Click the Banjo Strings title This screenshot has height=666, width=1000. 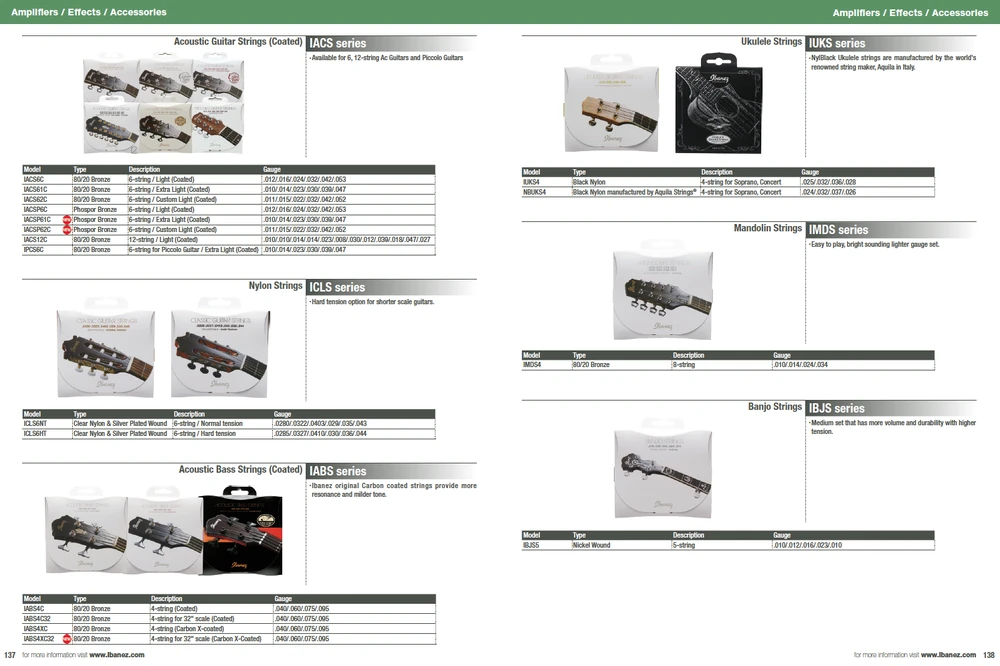(775, 406)
